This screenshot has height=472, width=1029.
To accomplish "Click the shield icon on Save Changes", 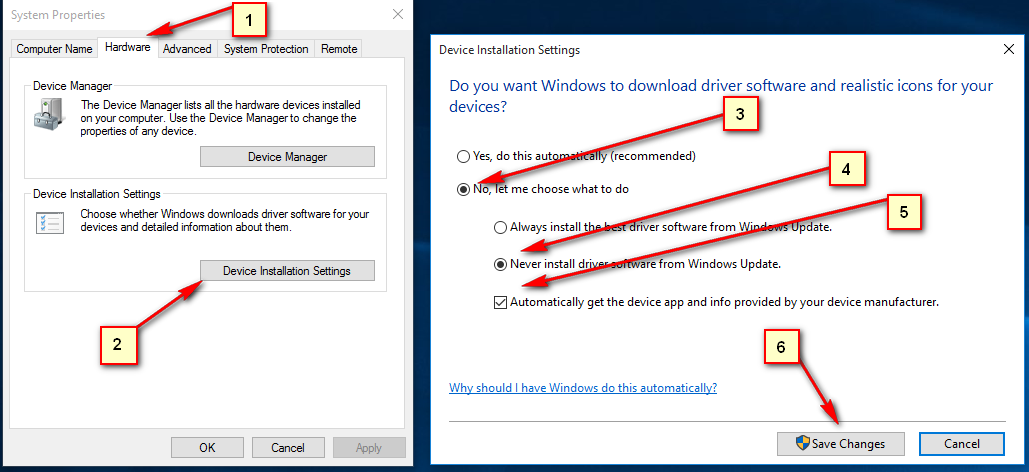I will pyautogui.click(x=803, y=443).
